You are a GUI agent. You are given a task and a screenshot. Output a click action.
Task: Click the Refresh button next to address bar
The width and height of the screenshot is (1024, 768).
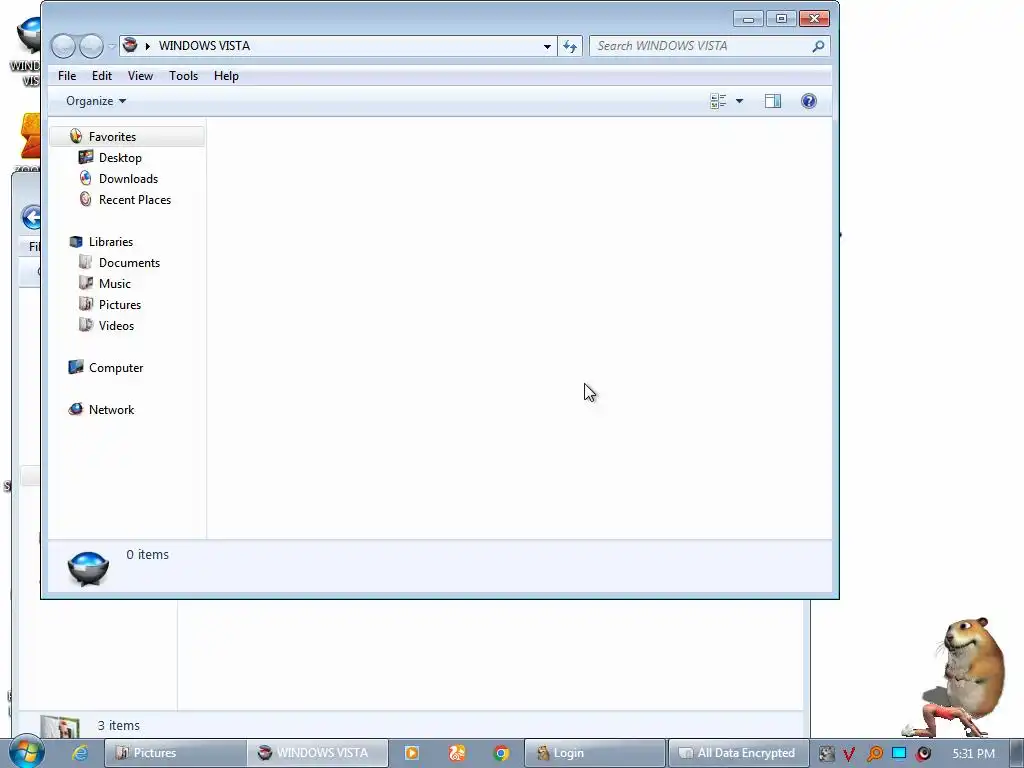(569, 46)
